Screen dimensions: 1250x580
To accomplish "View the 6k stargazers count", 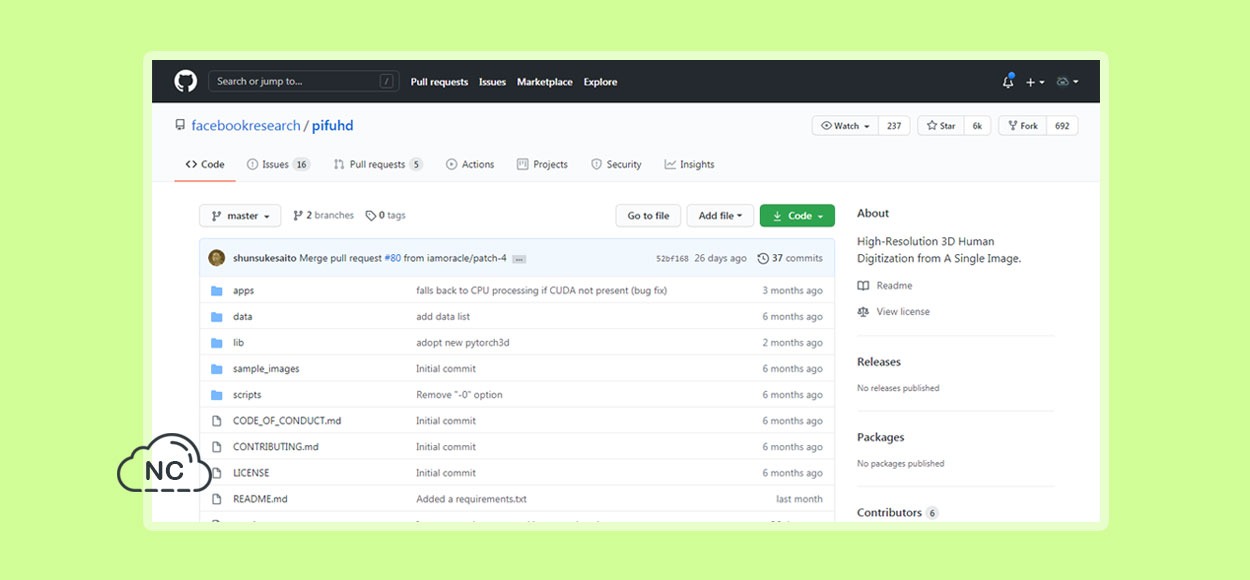I will 977,126.
